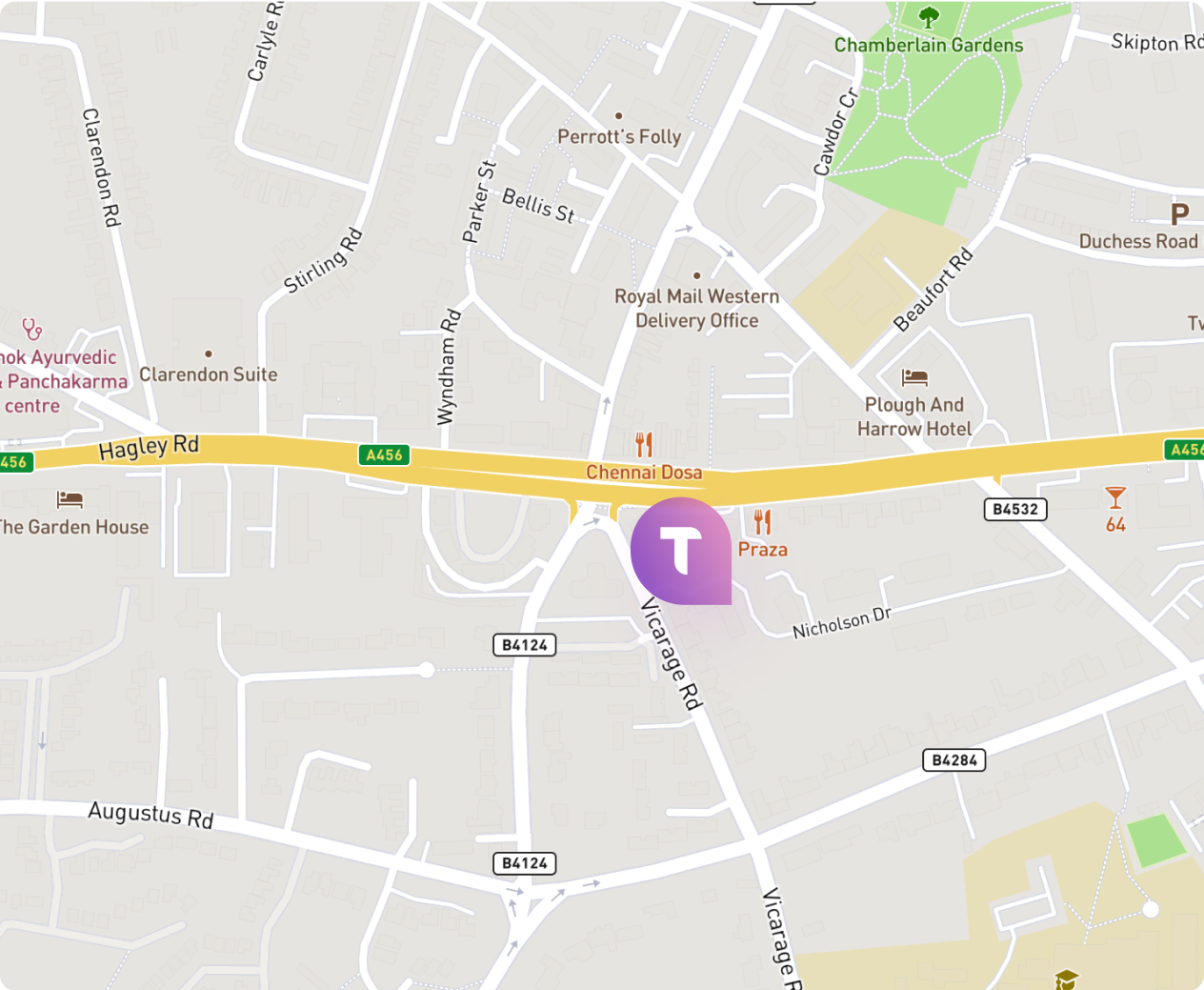The width and height of the screenshot is (1204, 990).
Task: Select the cocktail glass icon for 64
Action: click(x=1115, y=497)
